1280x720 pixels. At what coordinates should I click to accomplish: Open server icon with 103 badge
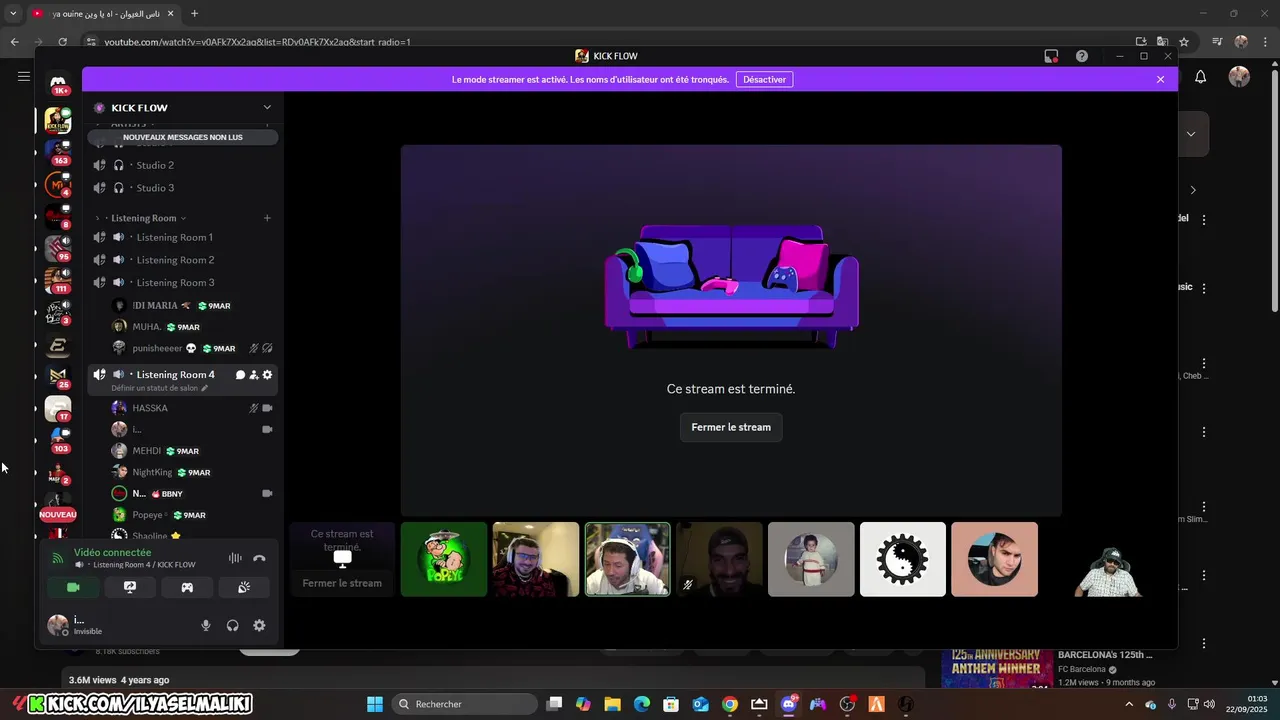pyautogui.click(x=58, y=440)
